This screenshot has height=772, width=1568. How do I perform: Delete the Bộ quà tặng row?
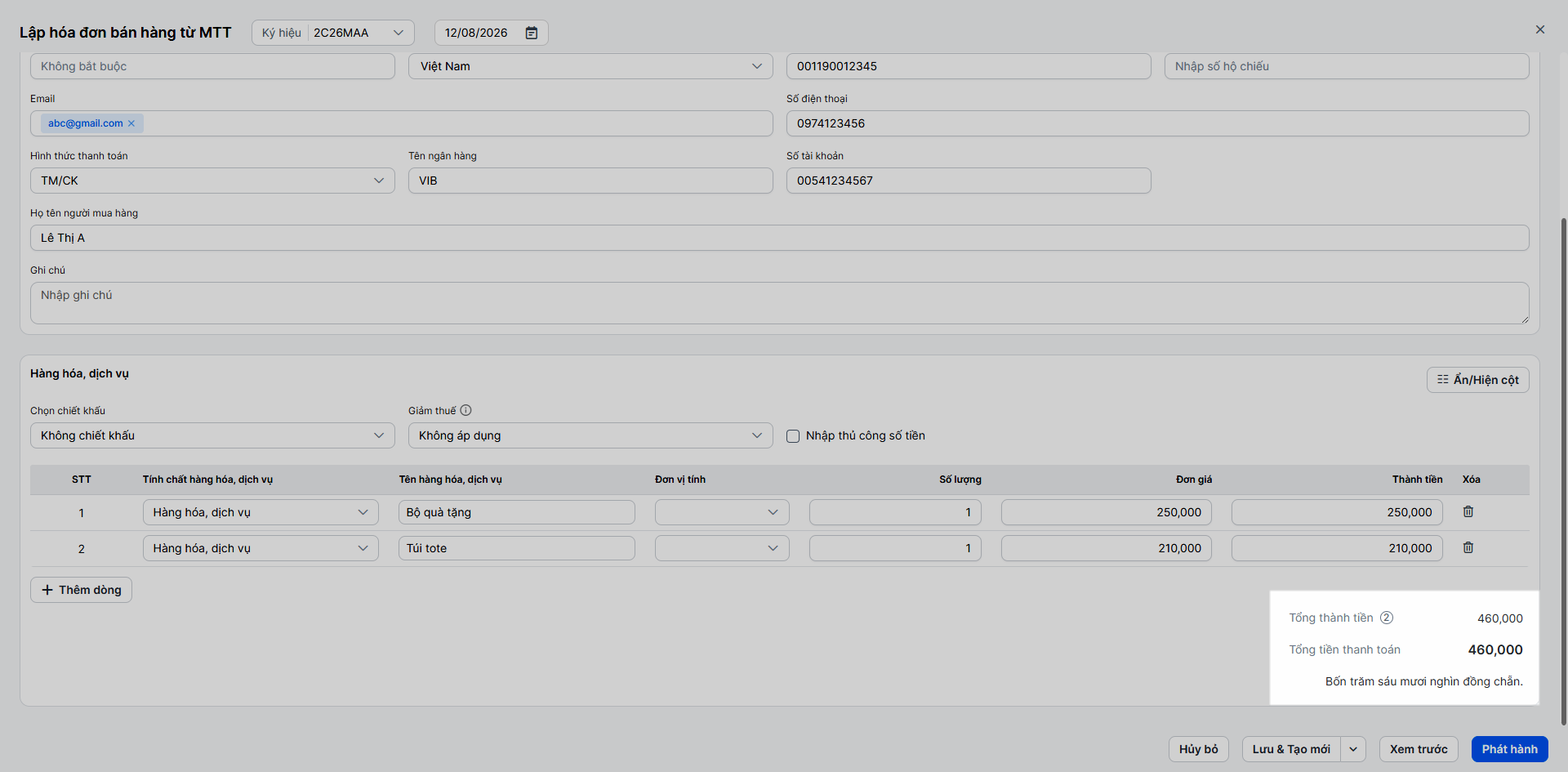point(1468,511)
